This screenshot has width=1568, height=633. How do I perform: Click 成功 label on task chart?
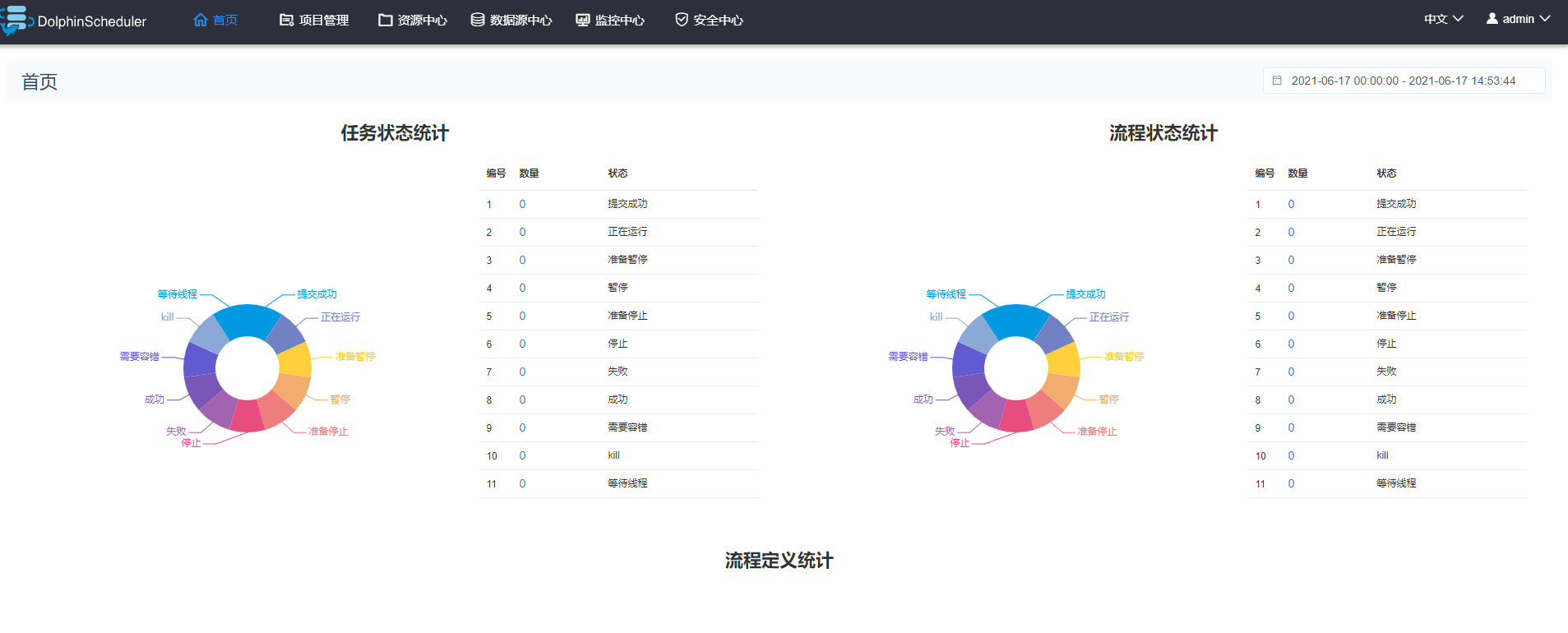(155, 400)
